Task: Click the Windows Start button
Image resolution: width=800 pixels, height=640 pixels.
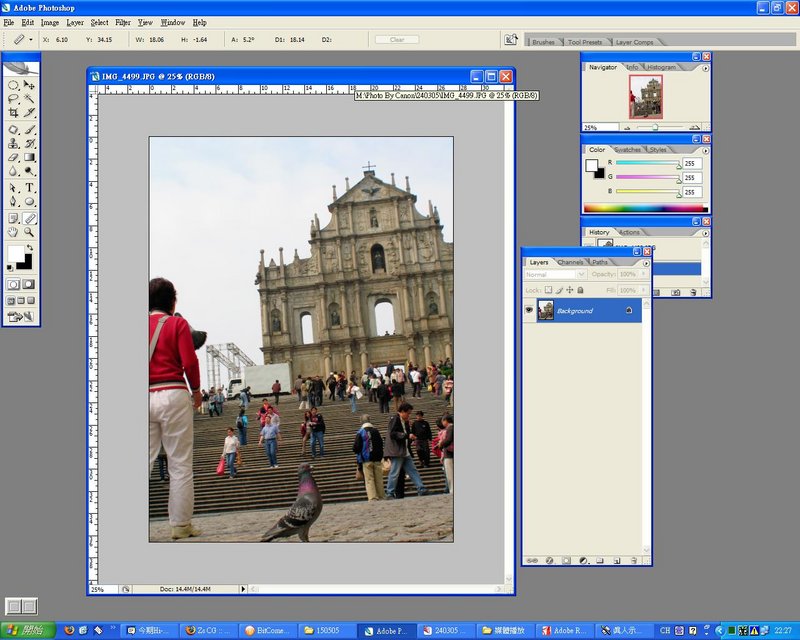Action: click(28, 630)
